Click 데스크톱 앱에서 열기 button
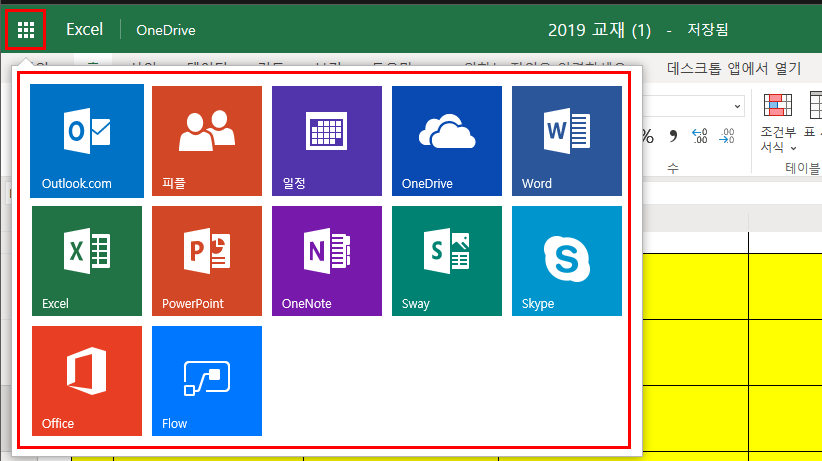Image resolution: width=822 pixels, height=461 pixels. (734, 68)
